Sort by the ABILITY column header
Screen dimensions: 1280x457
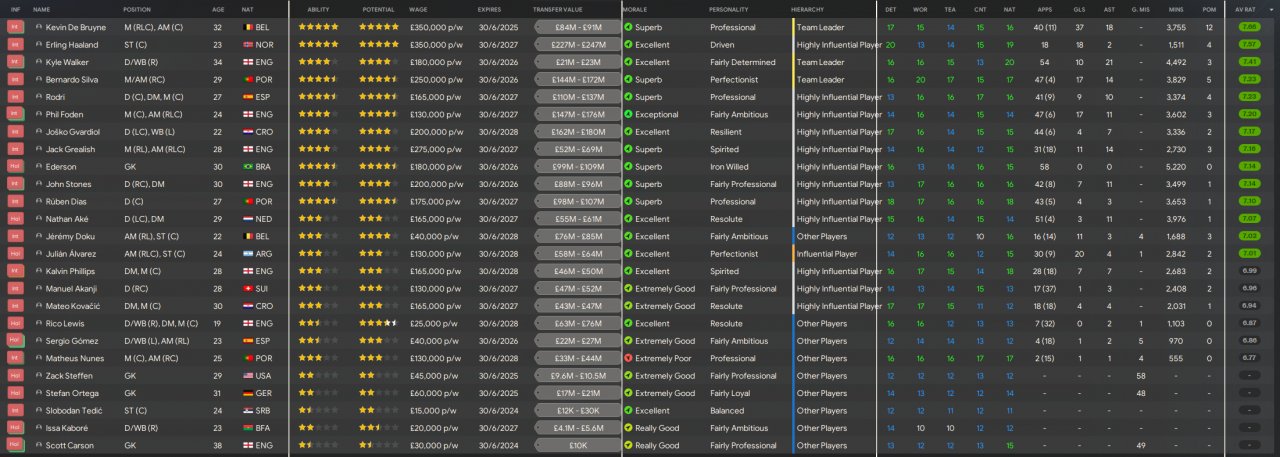318,8
